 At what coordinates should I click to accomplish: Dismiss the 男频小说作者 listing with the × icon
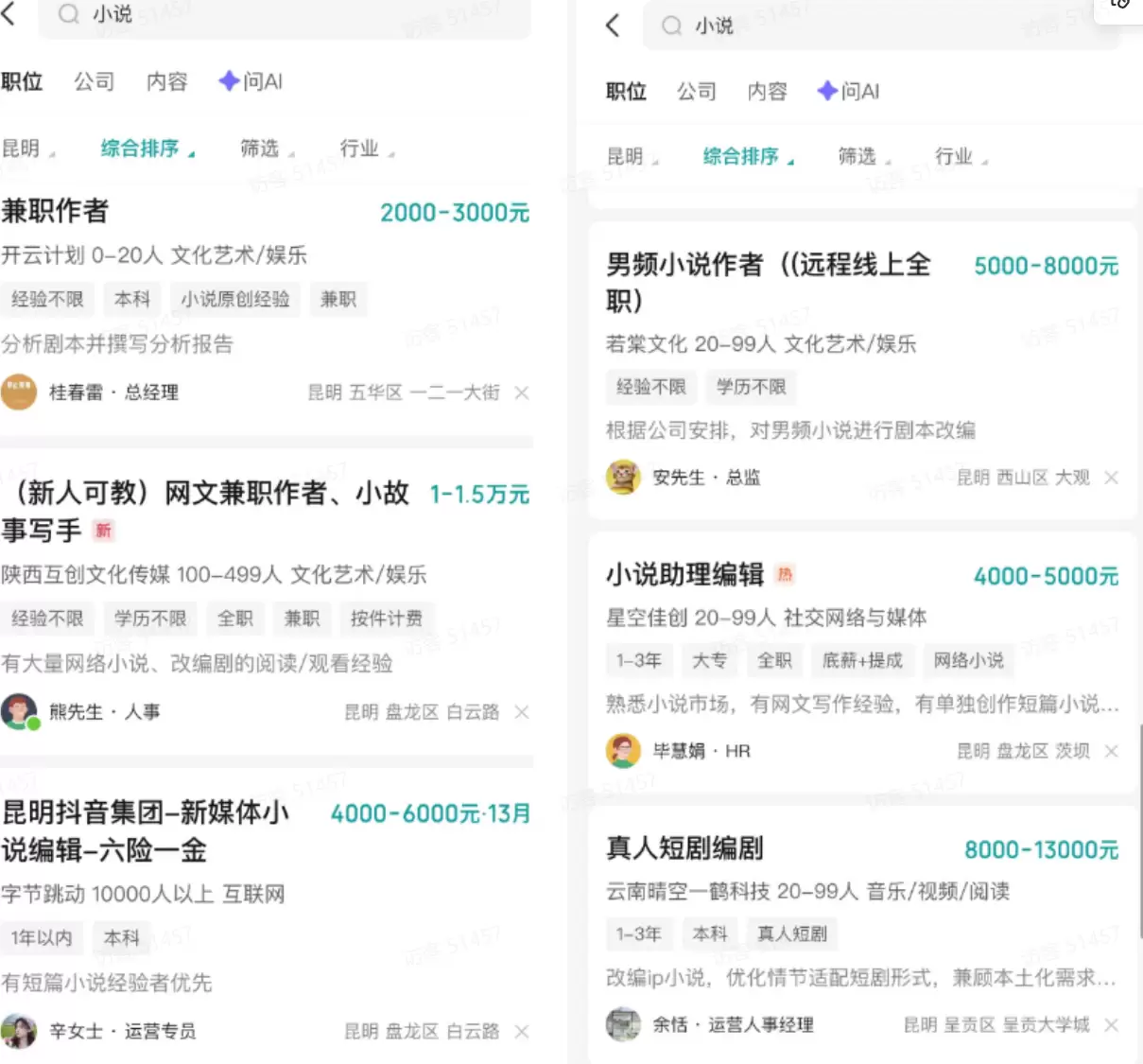pos(1111,477)
